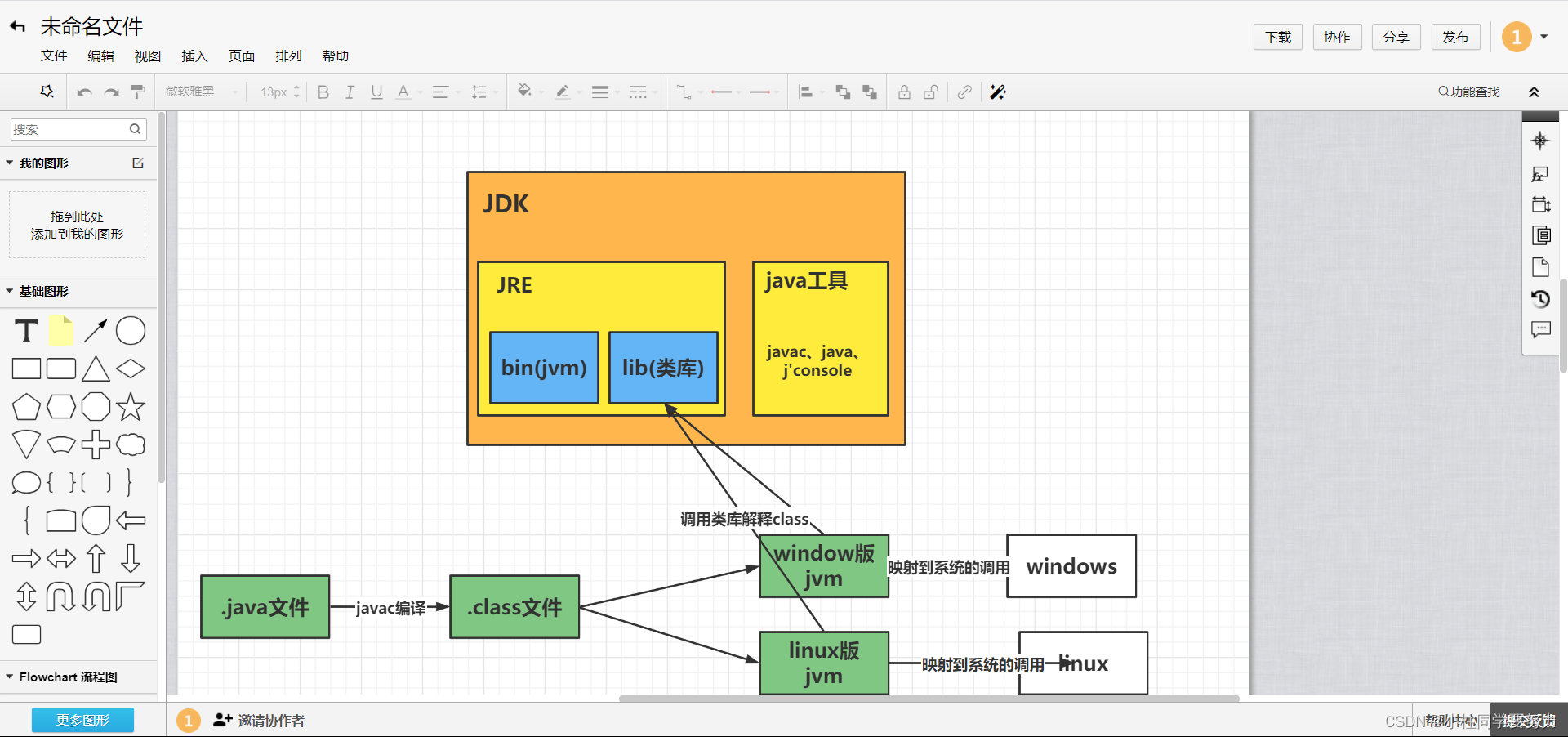Click the 更多图形 button

coord(82,720)
